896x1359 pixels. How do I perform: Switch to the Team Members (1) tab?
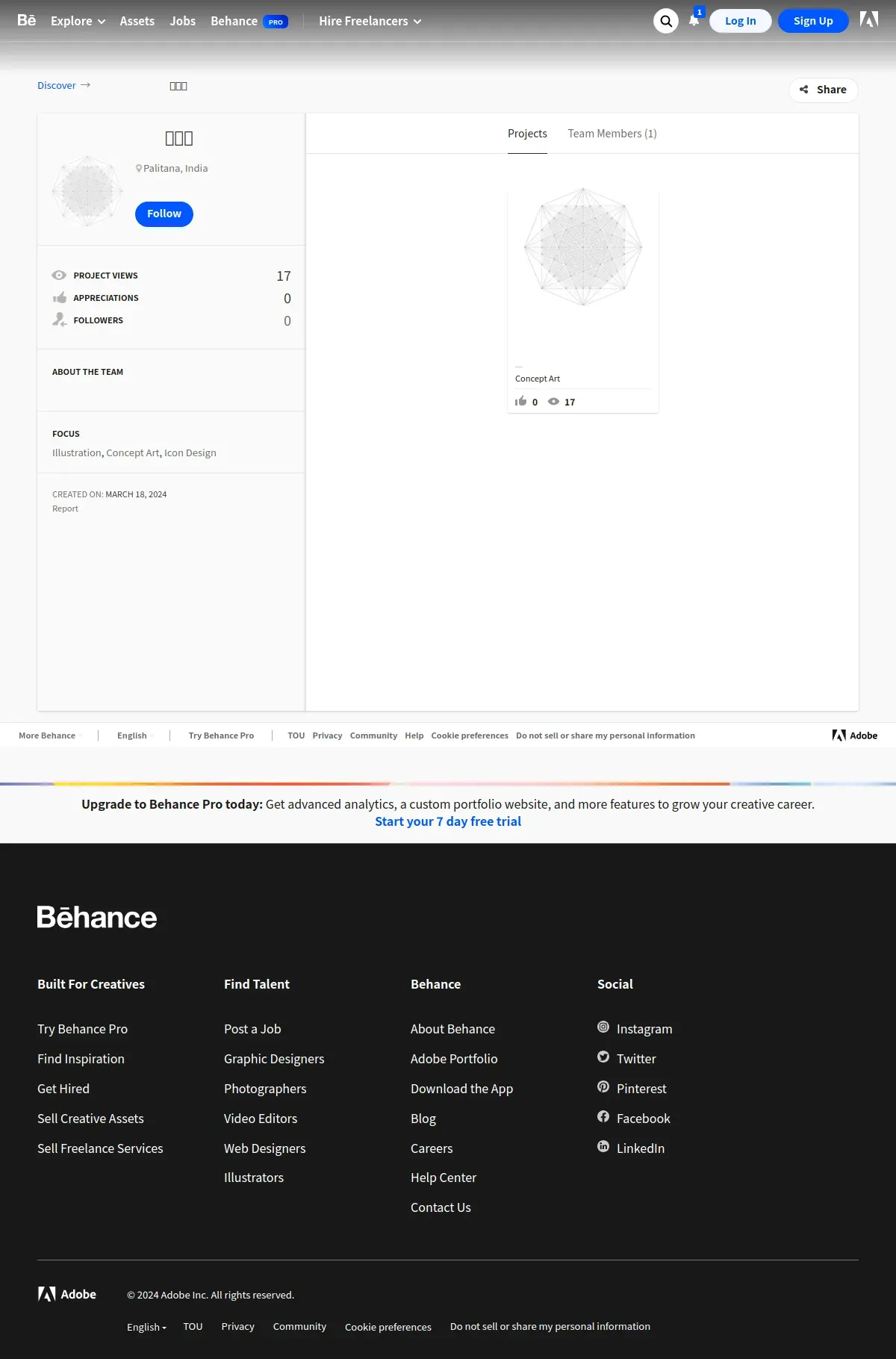(x=612, y=134)
